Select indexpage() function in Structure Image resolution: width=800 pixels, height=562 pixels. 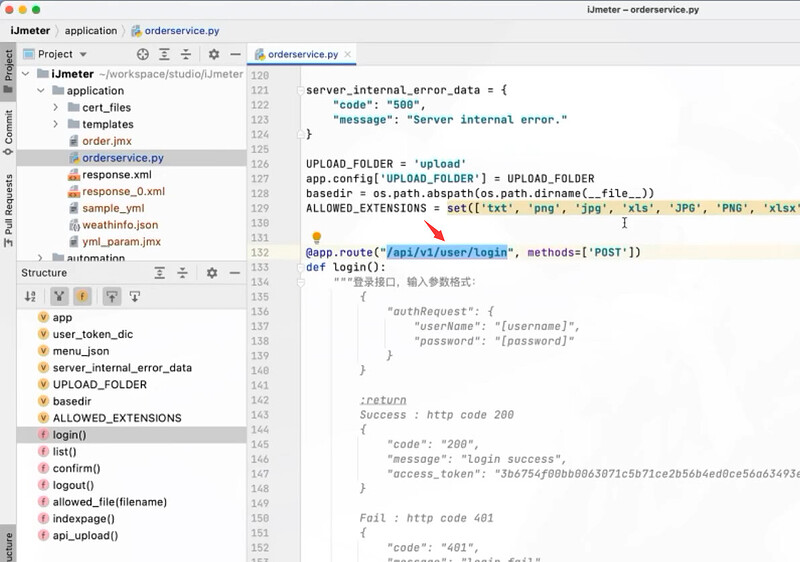point(83,519)
